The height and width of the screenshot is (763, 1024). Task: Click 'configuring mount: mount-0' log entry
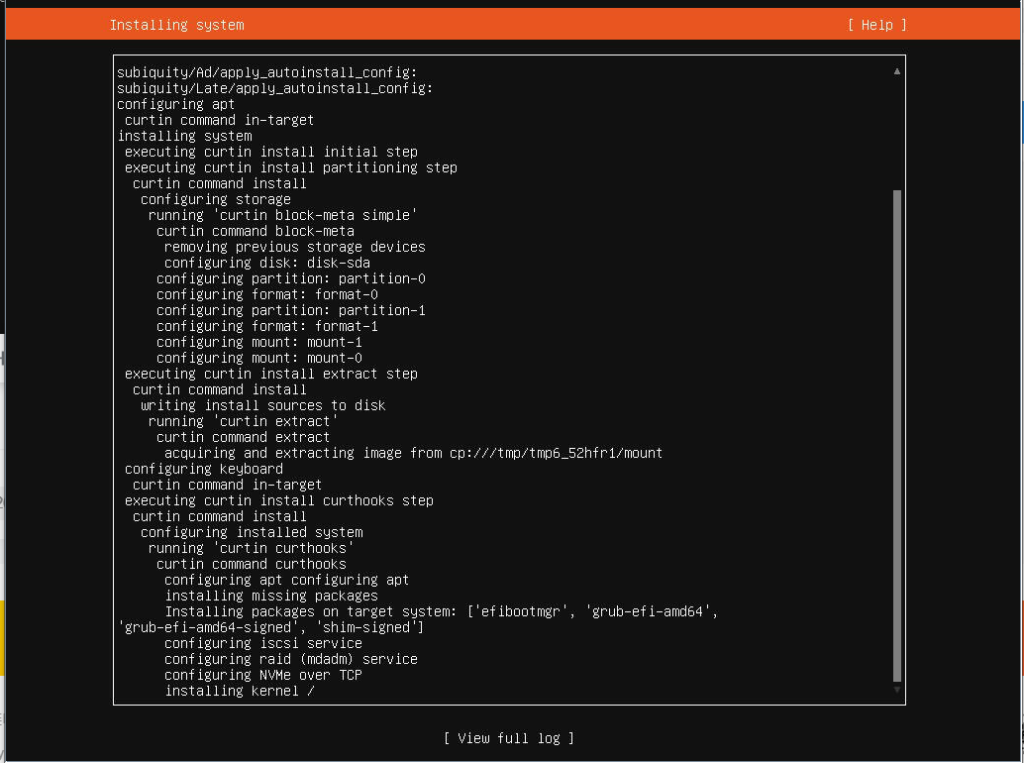[x=259, y=358]
